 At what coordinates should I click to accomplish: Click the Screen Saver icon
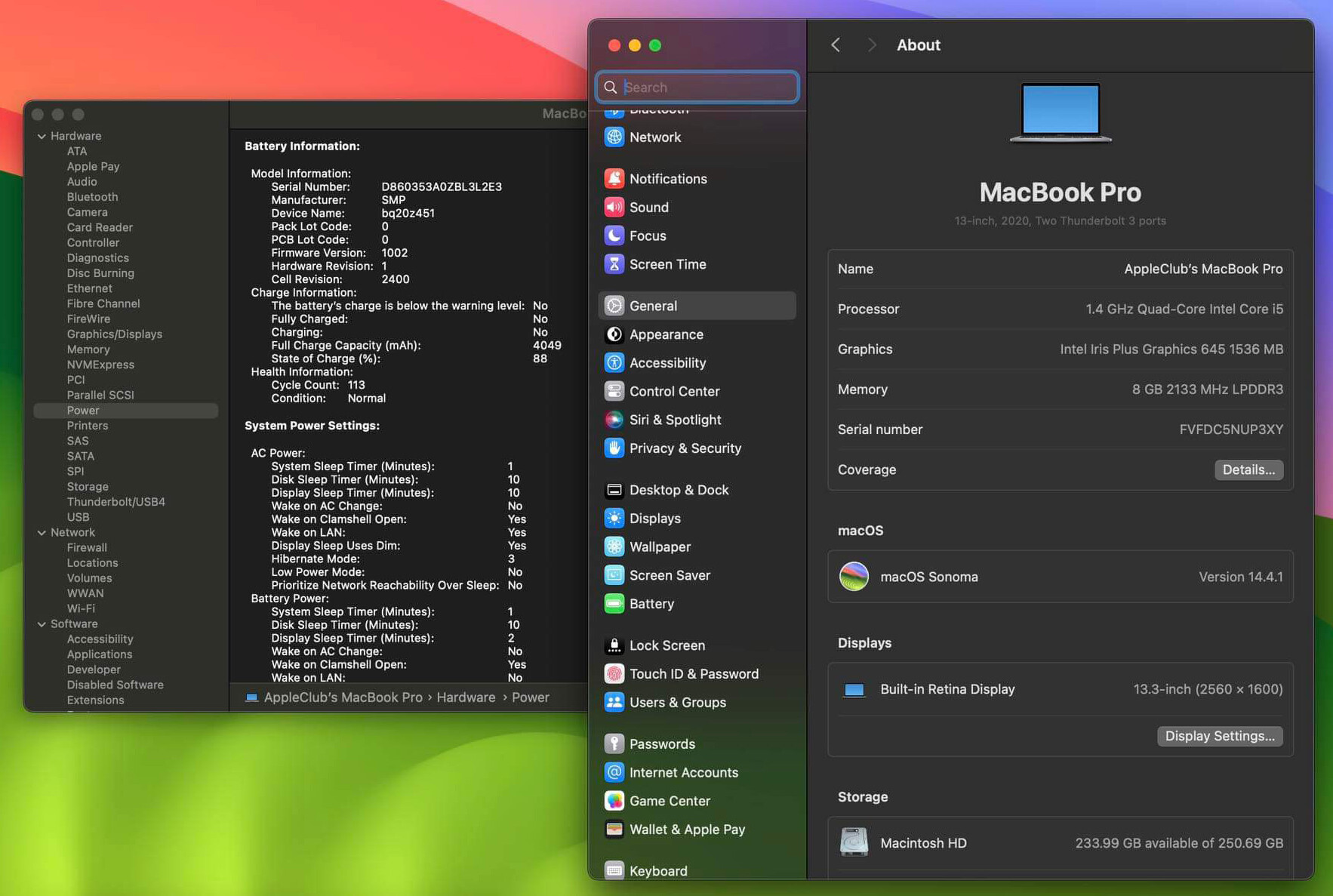pos(614,575)
